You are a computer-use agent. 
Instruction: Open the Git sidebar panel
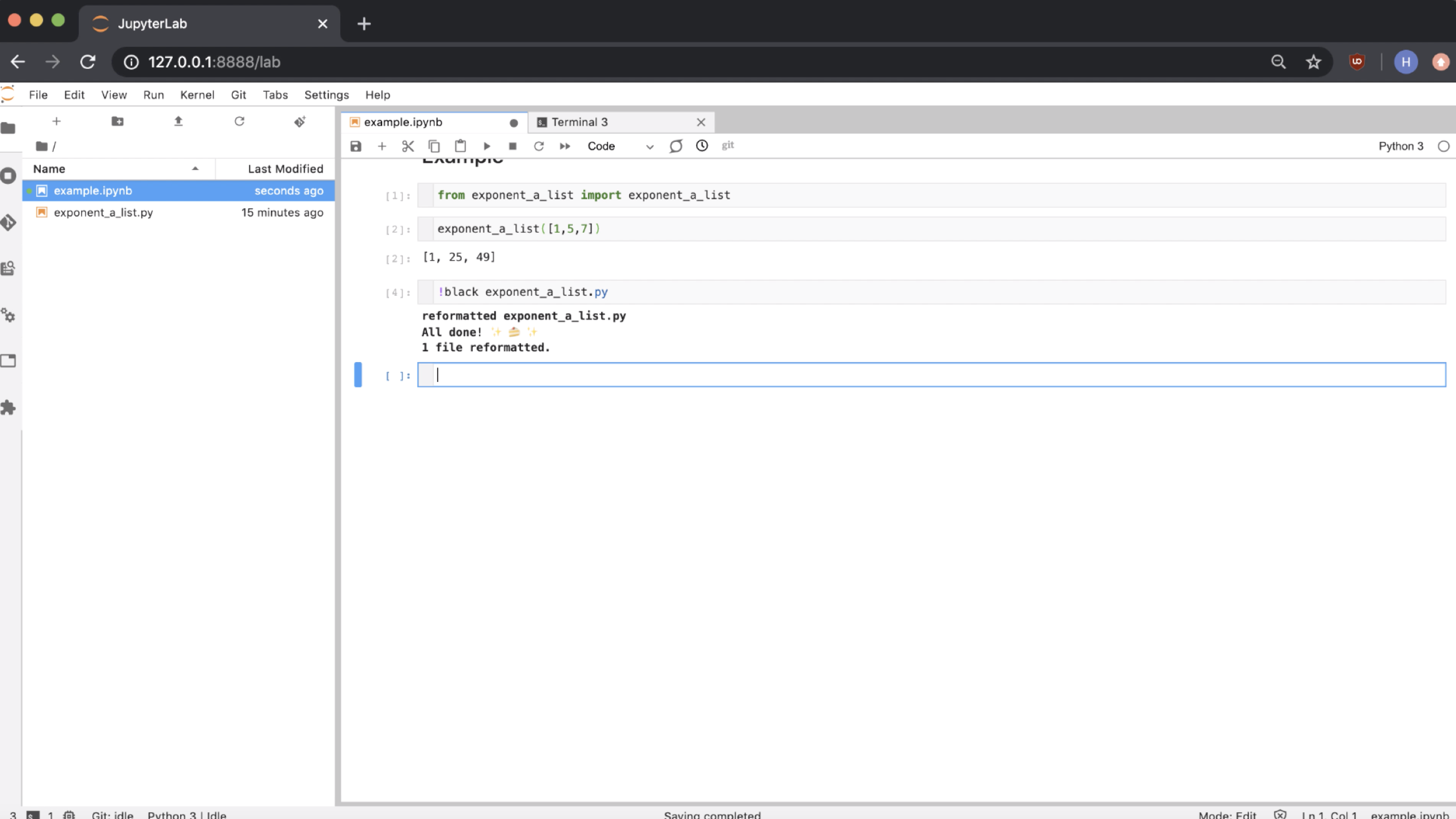(x=8, y=223)
